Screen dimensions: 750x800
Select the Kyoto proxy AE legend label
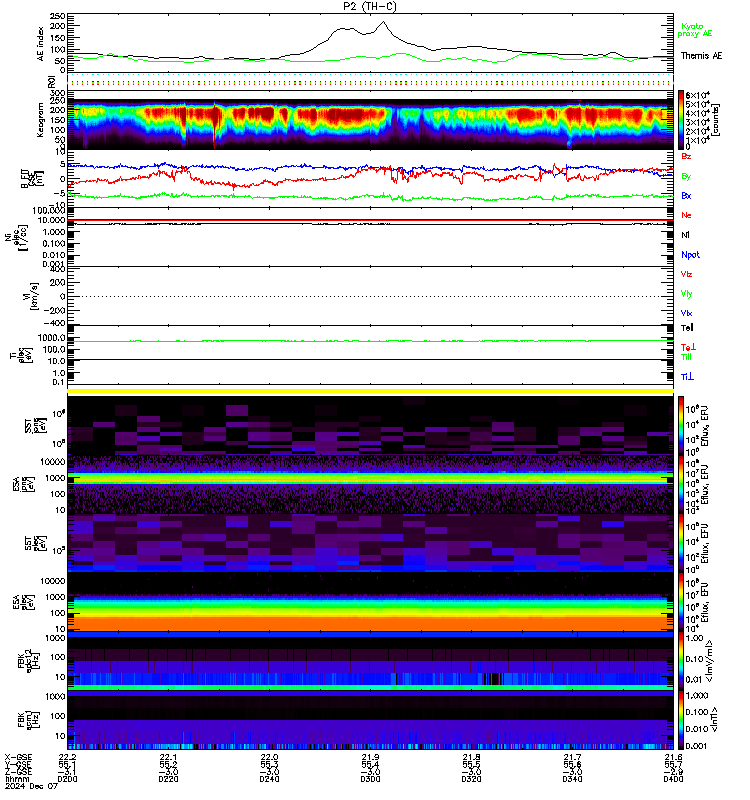tap(694, 30)
